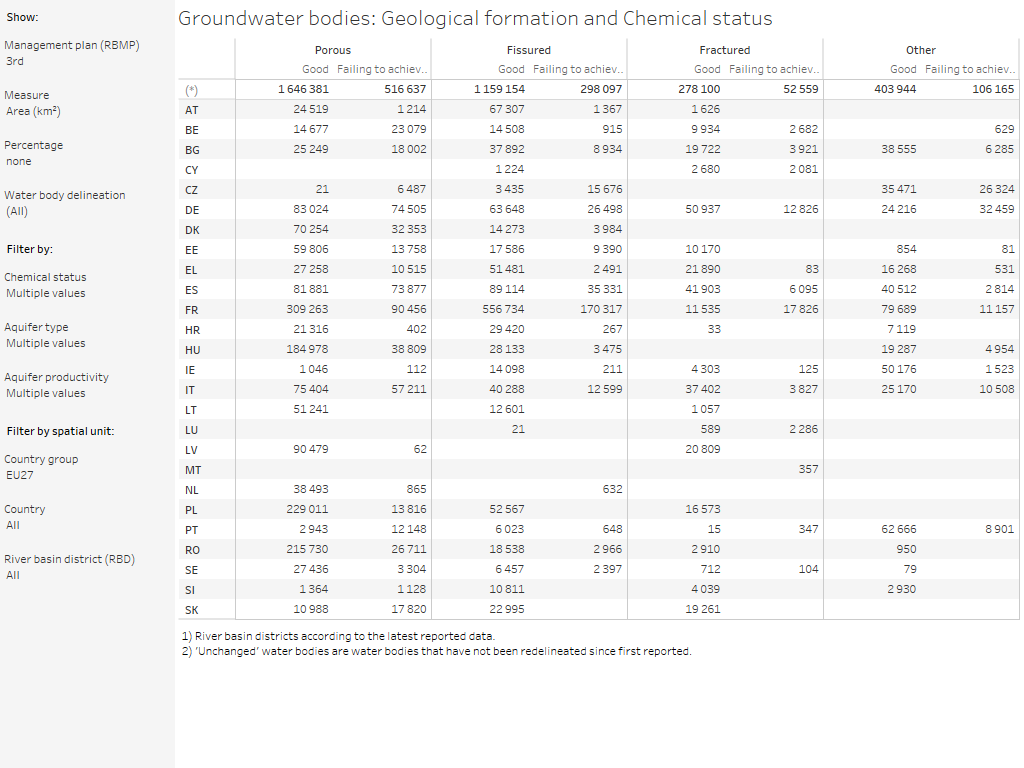Select the (*) totals row label
This screenshot has width=1024, height=768.
[191, 90]
